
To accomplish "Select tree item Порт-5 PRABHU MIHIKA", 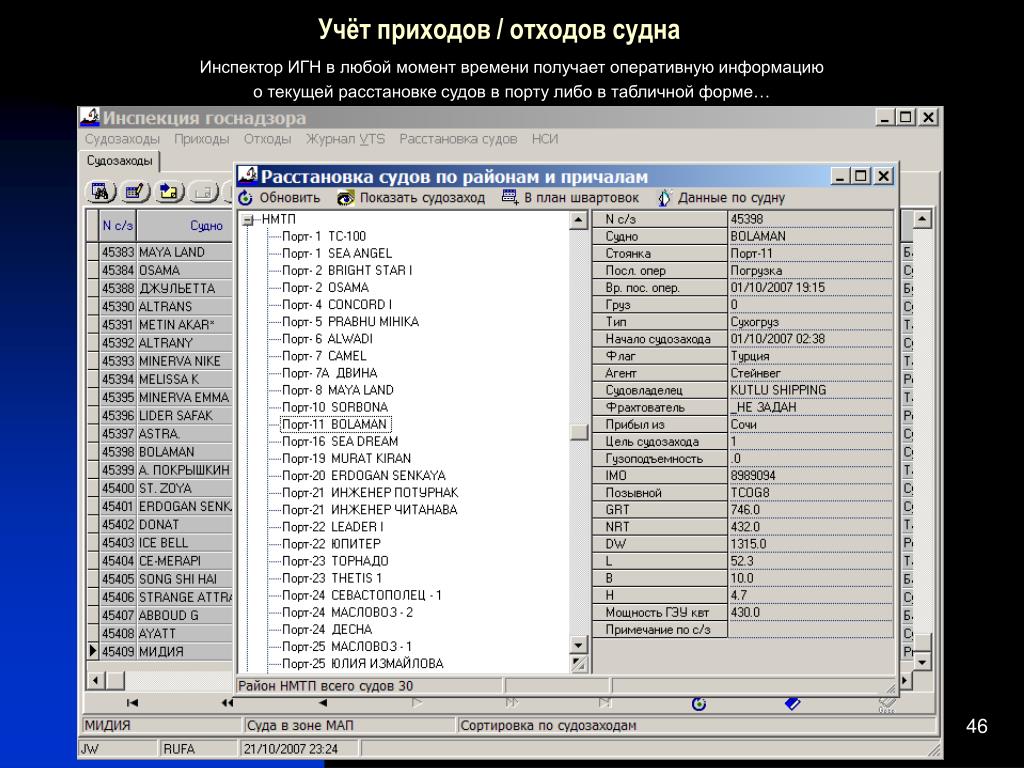I will click(x=350, y=322).
